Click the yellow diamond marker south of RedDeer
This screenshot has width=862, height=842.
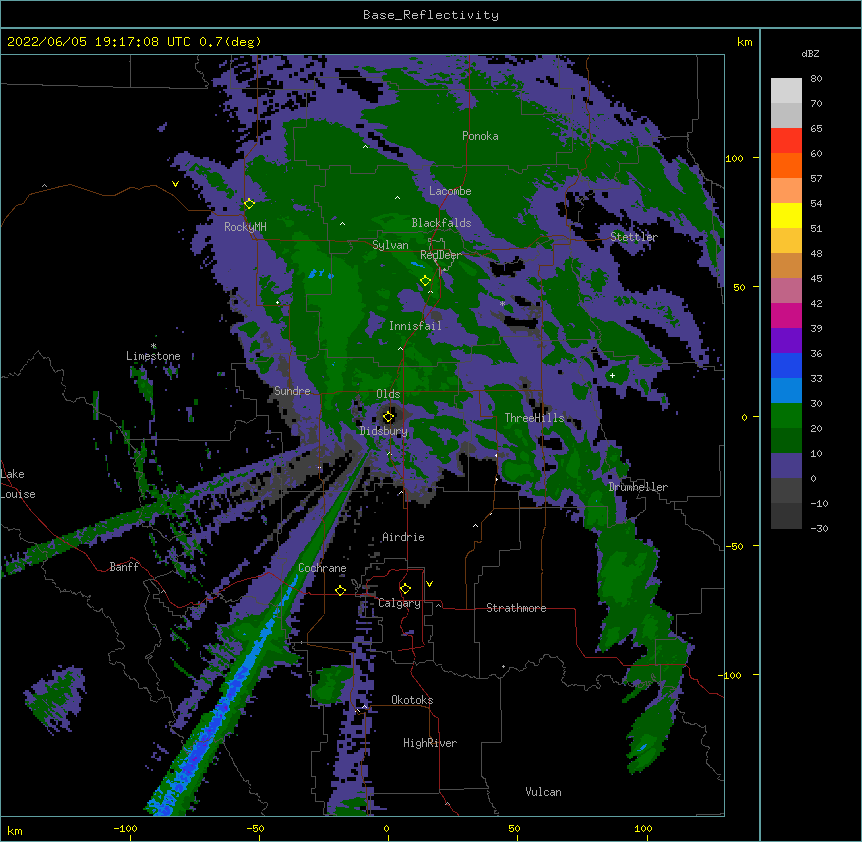point(425,281)
